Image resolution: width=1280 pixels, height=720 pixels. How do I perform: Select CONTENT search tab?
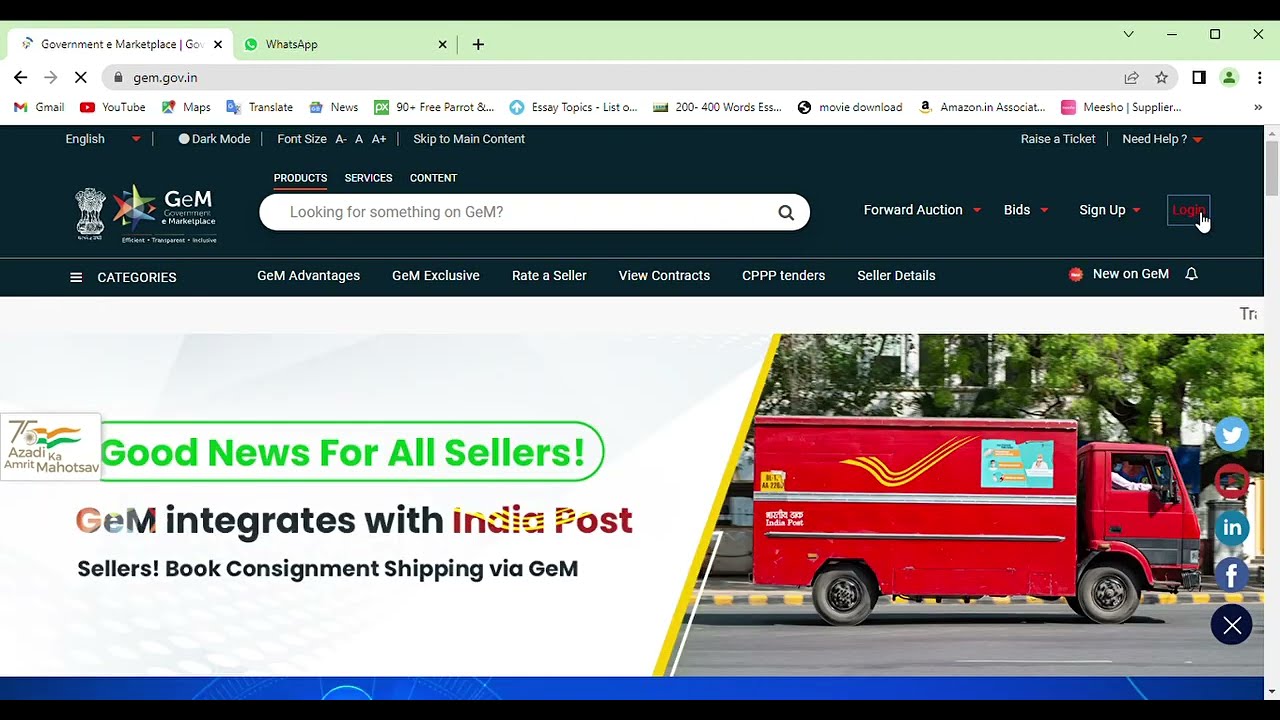433,178
